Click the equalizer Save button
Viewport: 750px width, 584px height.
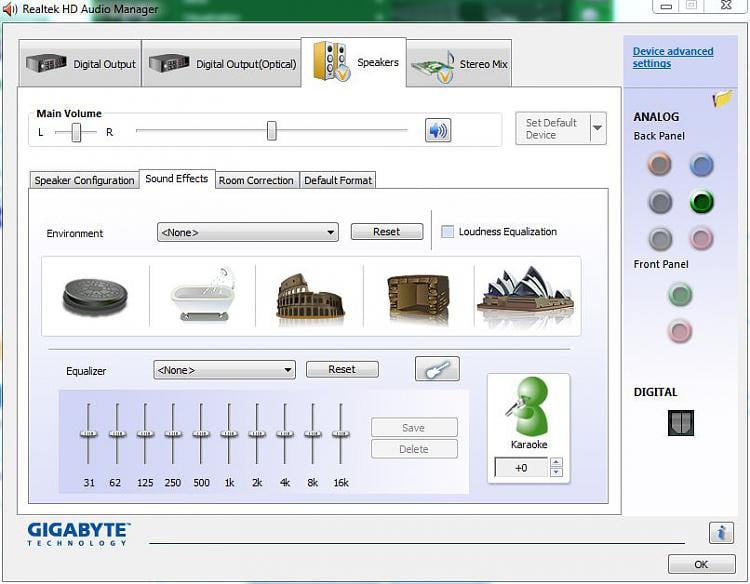[x=414, y=427]
